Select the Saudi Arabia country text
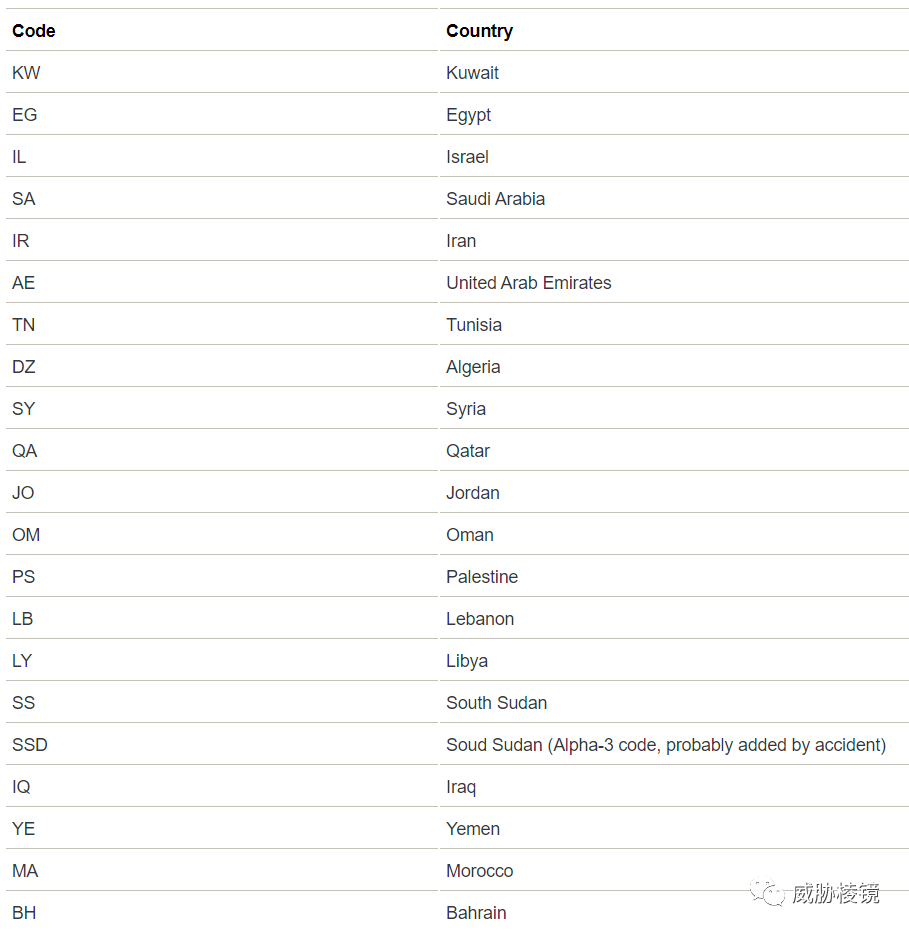 click(x=496, y=199)
